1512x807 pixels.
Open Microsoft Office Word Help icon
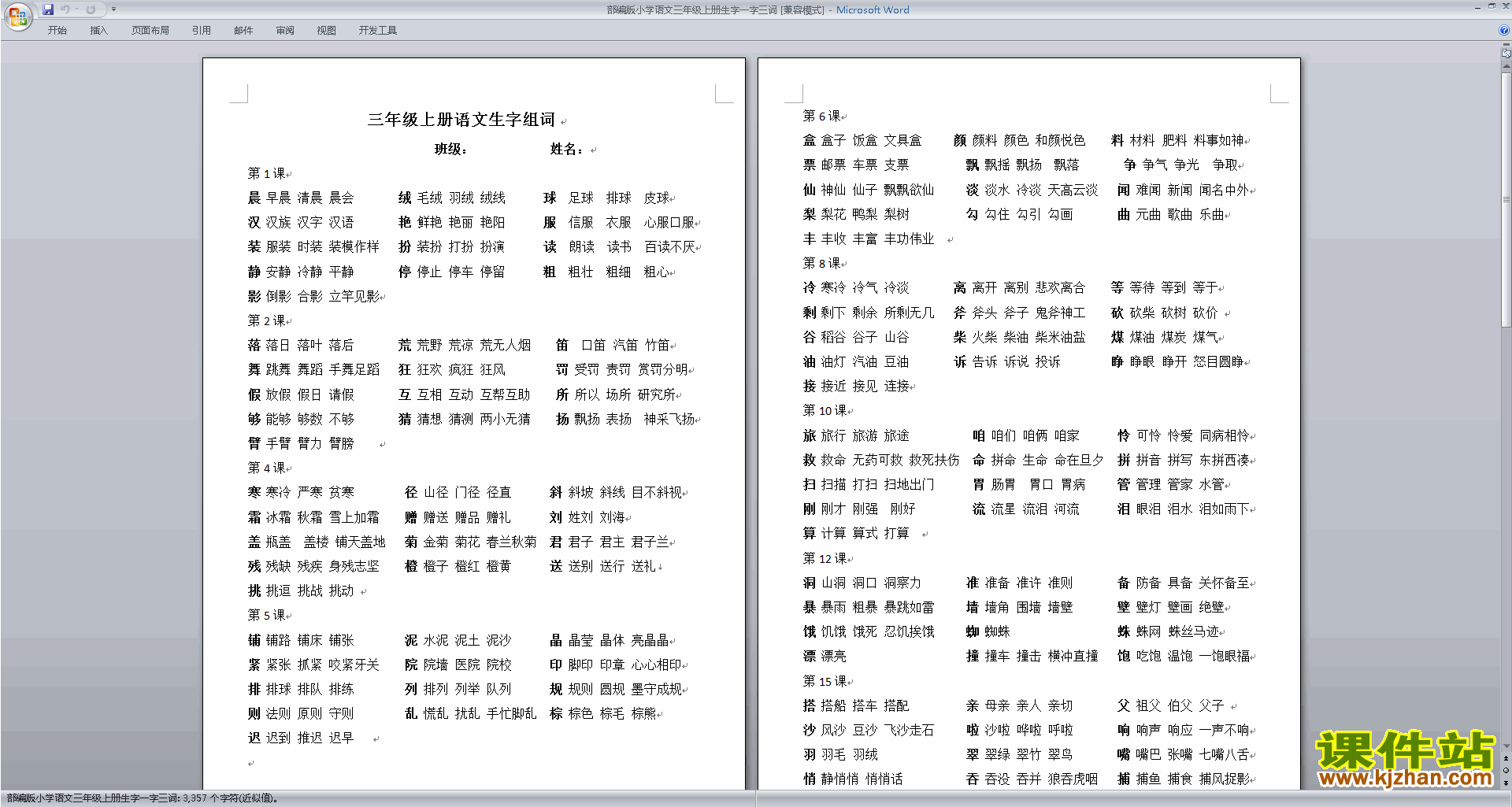point(1504,31)
